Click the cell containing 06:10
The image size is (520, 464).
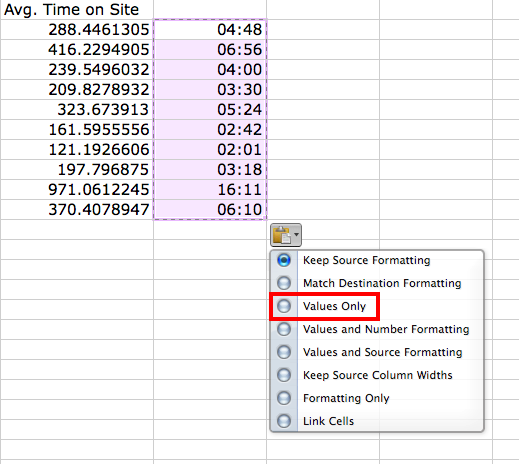(x=210, y=210)
